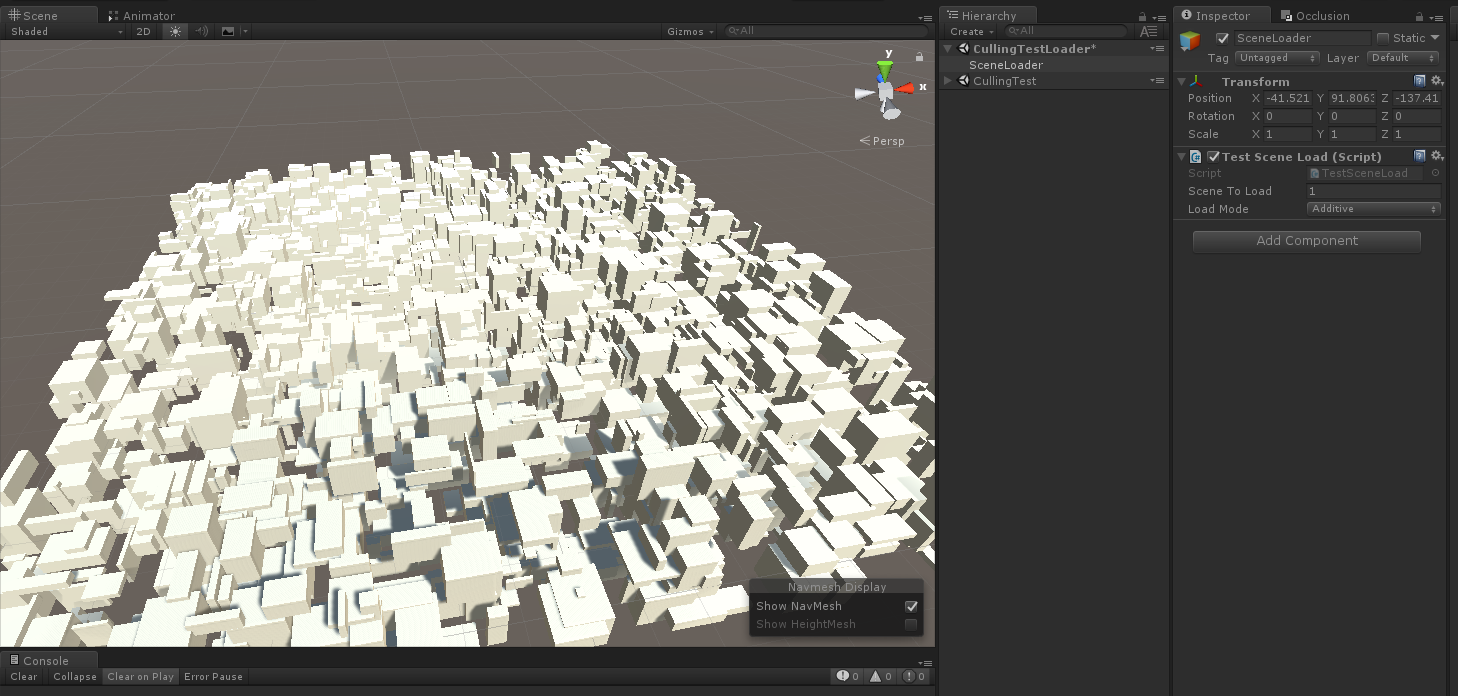This screenshot has width=1458, height=696.
Task: Click the Script object picker circle
Action: [x=1435, y=172]
